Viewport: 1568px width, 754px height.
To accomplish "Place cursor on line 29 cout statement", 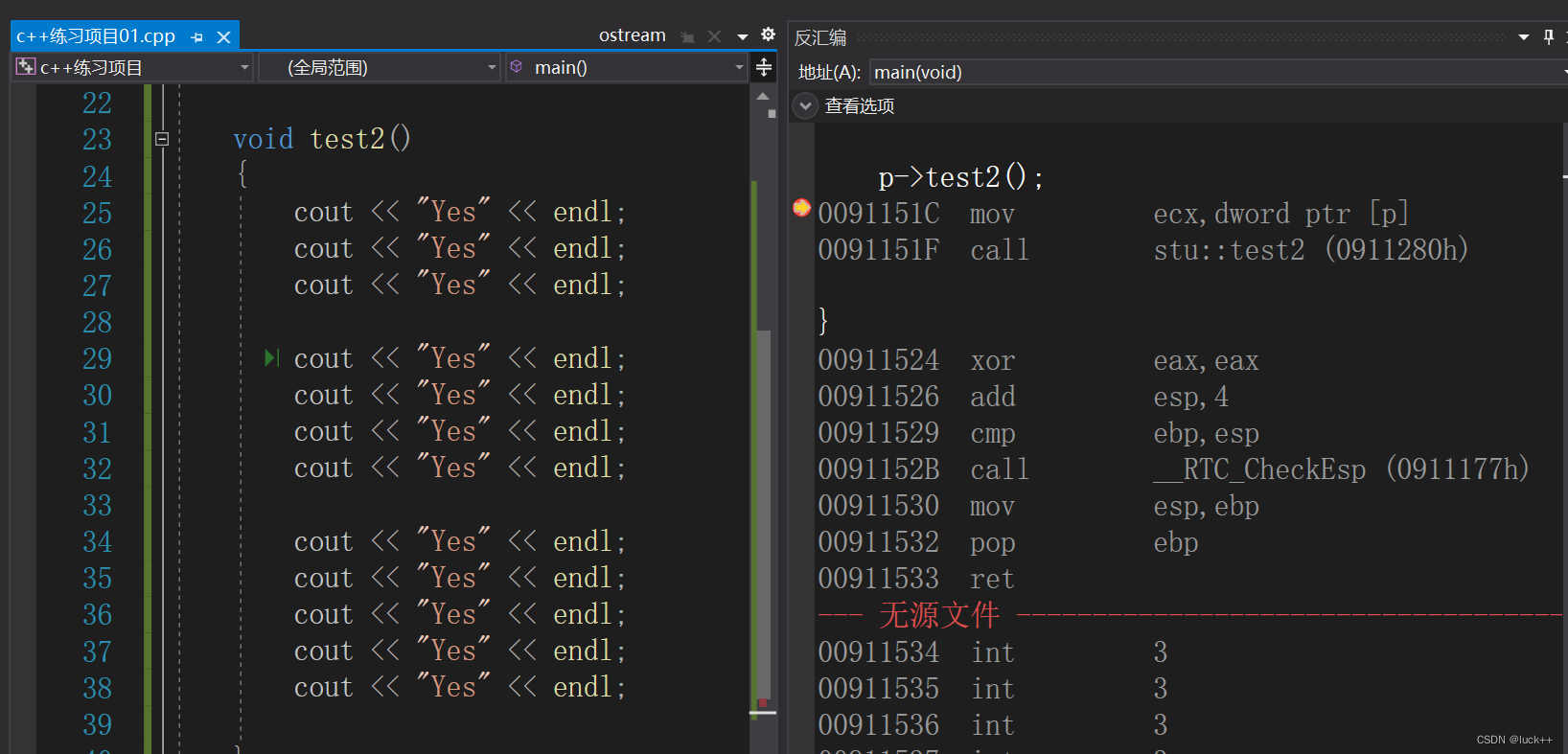I will pos(459,358).
